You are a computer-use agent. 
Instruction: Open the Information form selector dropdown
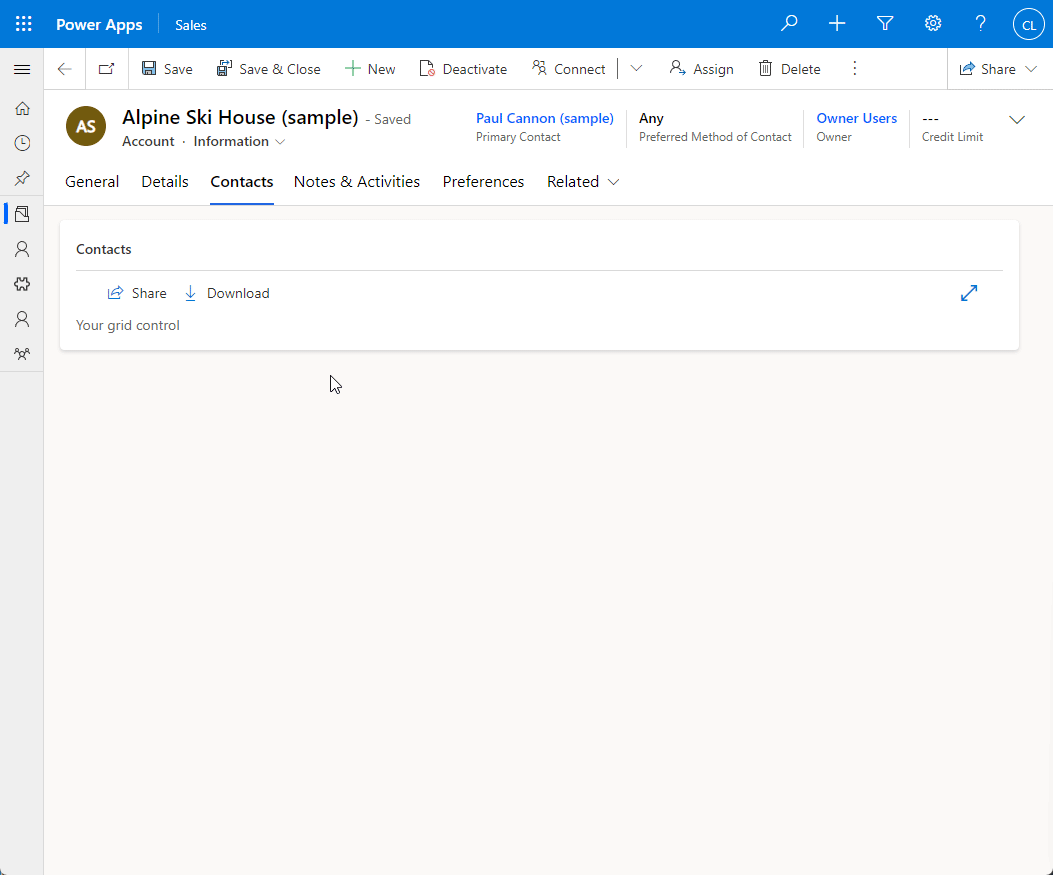tap(240, 142)
